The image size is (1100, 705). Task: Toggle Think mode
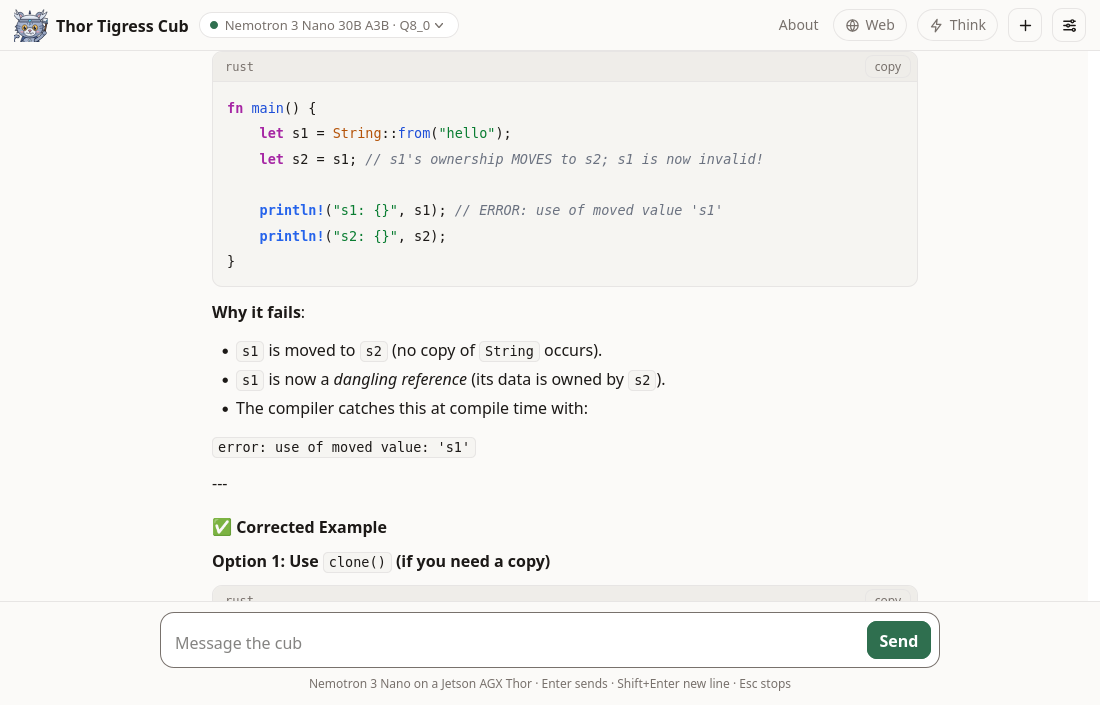(957, 25)
